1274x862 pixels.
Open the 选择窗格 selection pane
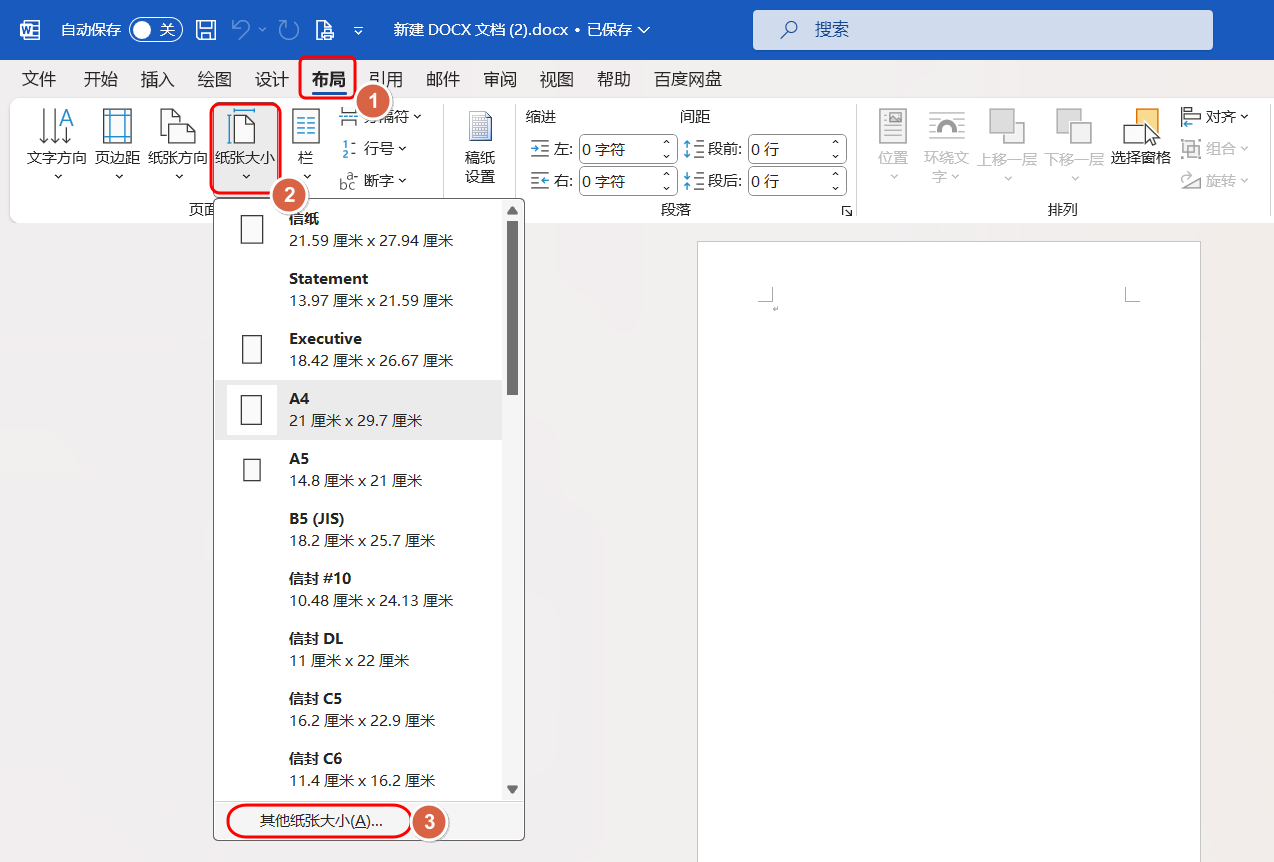(1140, 138)
